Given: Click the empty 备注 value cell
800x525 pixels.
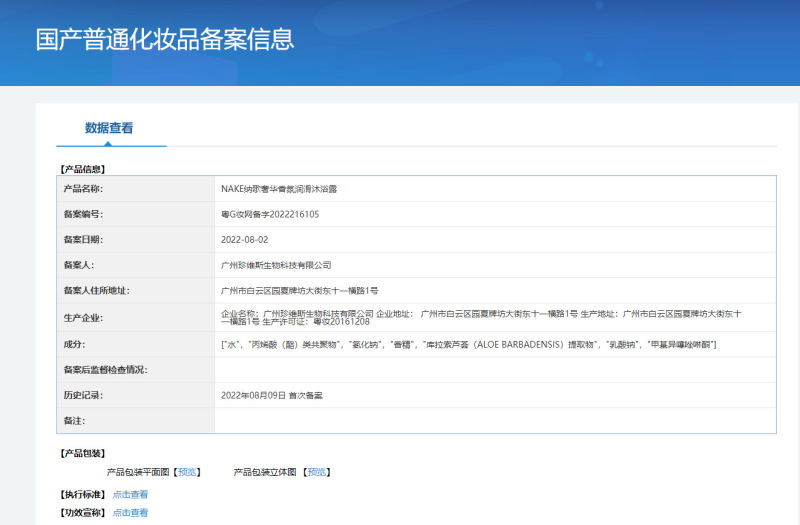Looking at the screenshot, I should coord(495,421).
